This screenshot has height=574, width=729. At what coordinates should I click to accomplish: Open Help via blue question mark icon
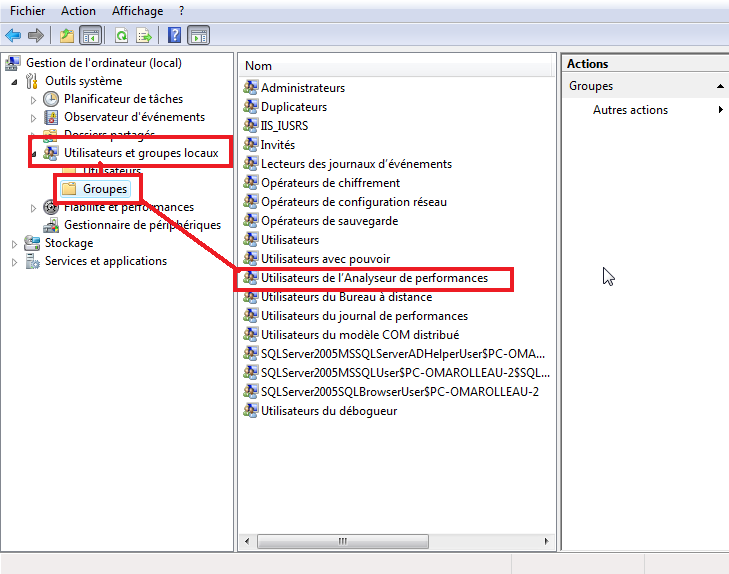click(x=174, y=35)
